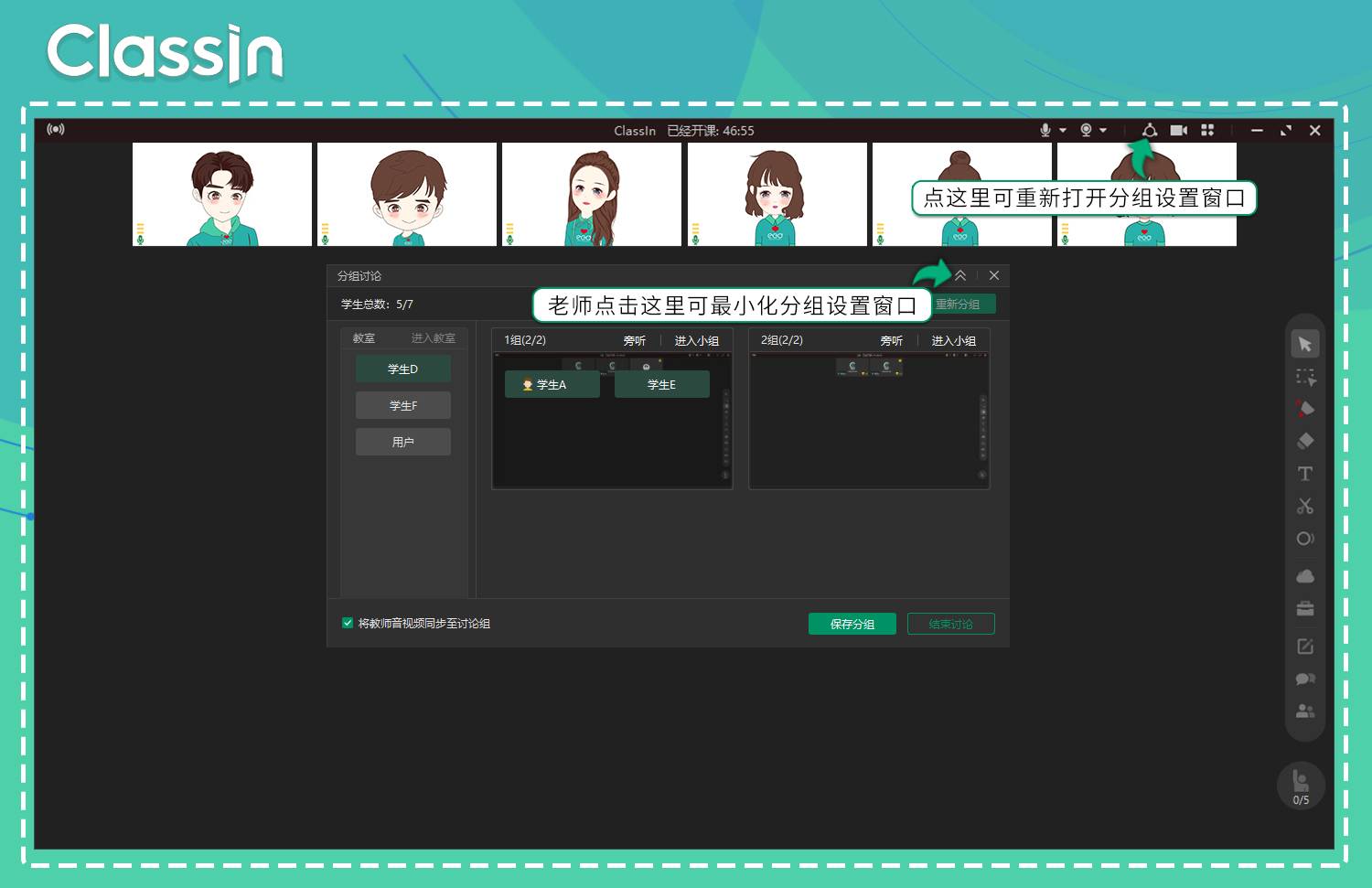1372x888 pixels.
Task: Click the video recording camera icon
Action: coord(1179,130)
